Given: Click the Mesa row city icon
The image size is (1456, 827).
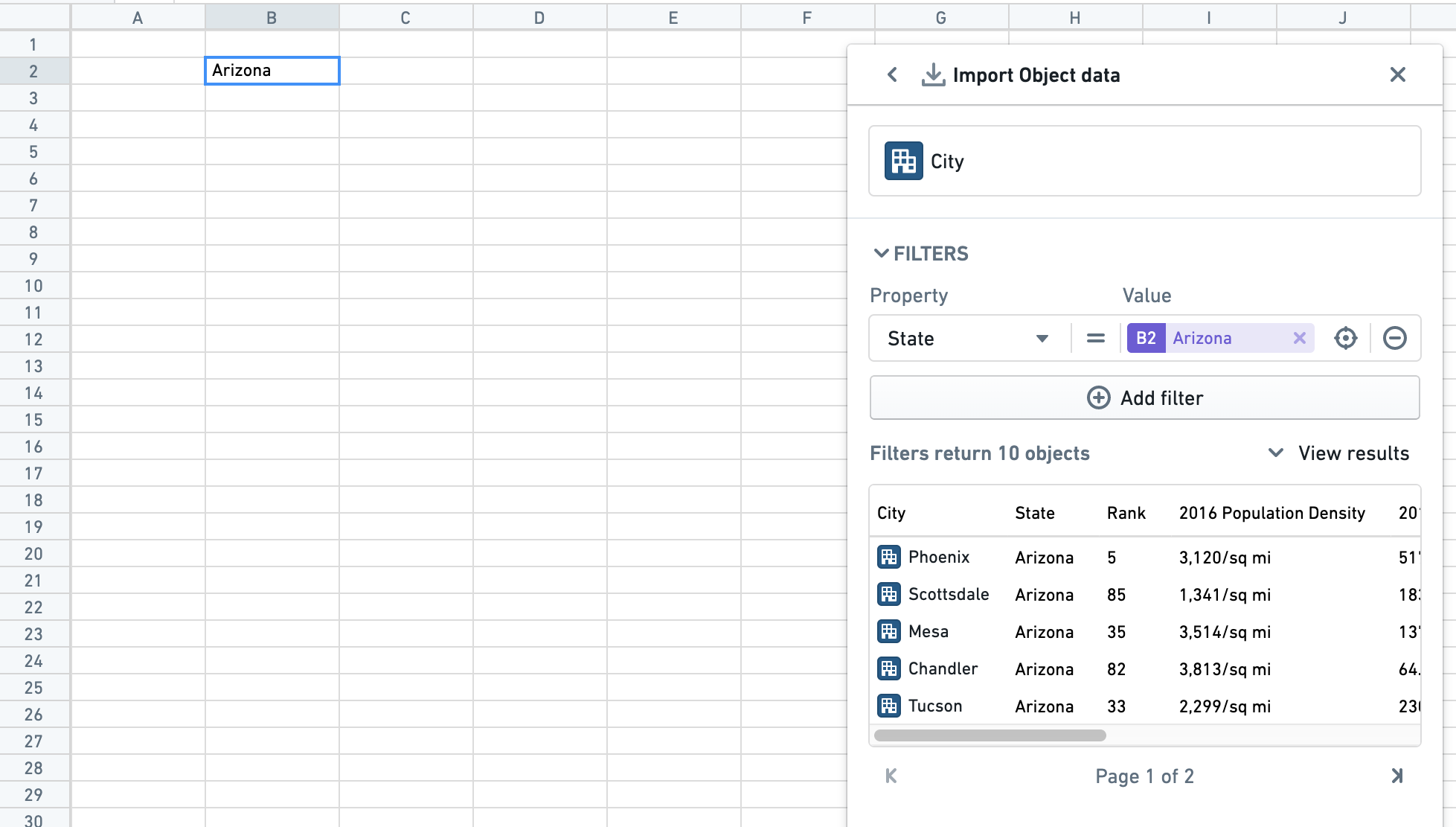Looking at the screenshot, I should click(888, 631).
